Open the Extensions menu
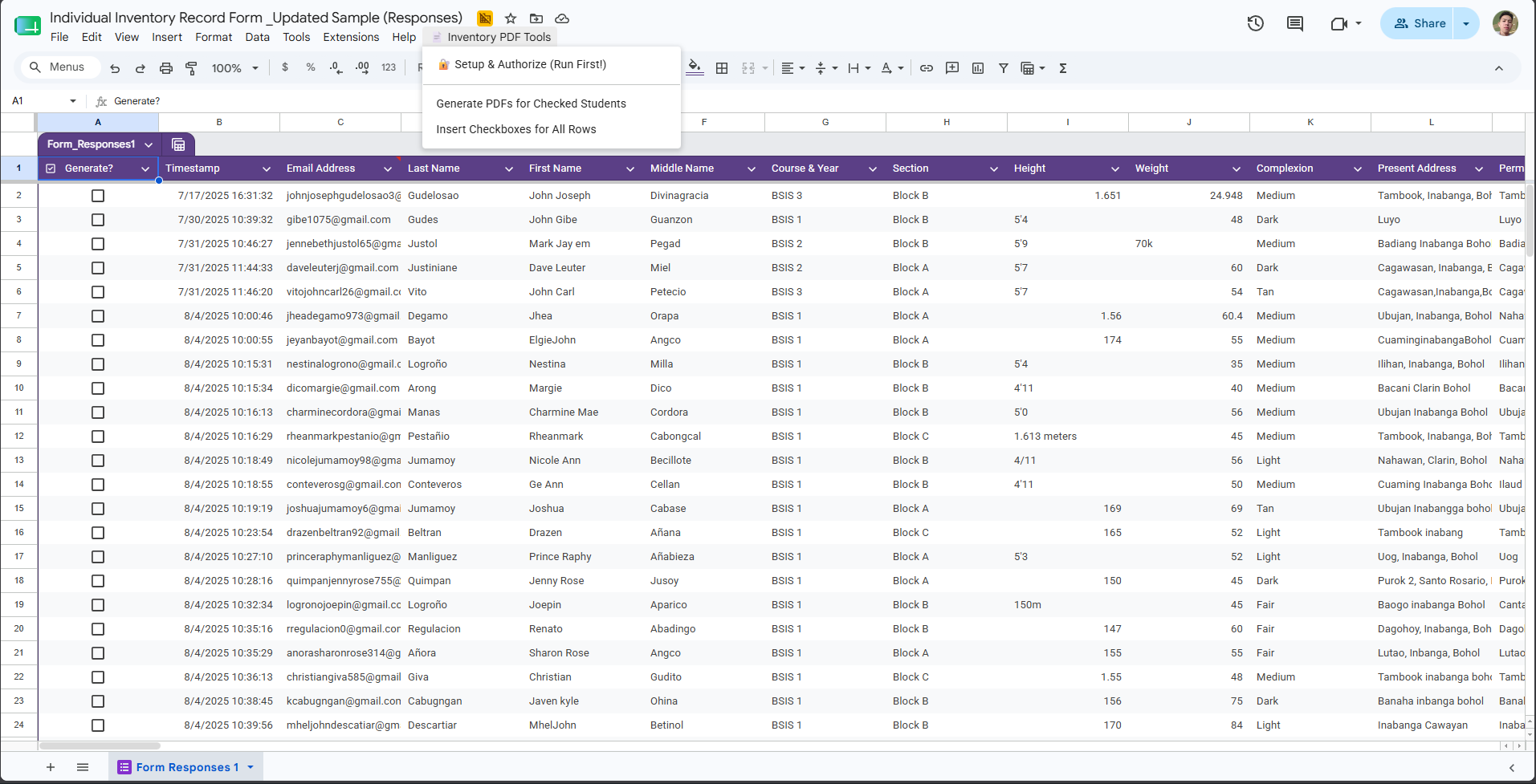The height and width of the screenshot is (784, 1536). click(351, 37)
